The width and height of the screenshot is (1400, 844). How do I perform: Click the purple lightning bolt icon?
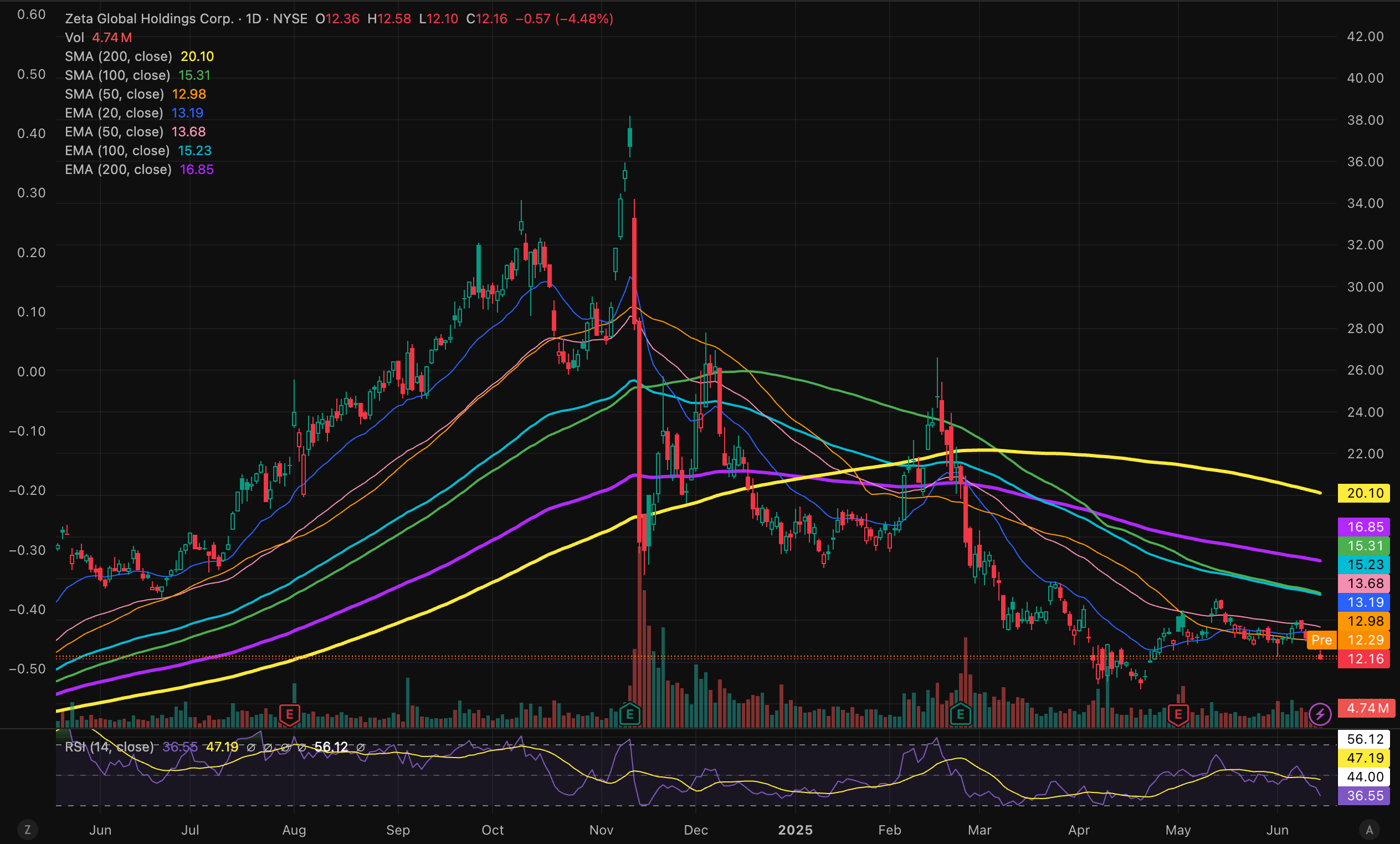tap(1320, 714)
